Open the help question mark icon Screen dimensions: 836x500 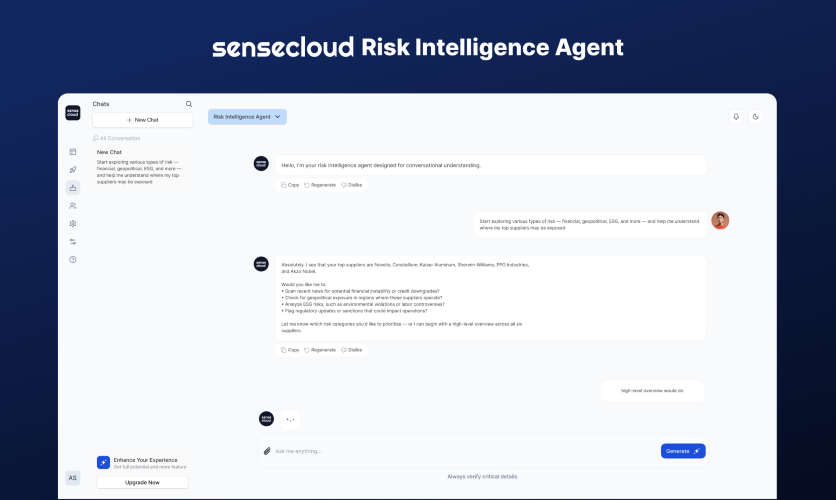pos(73,260)
